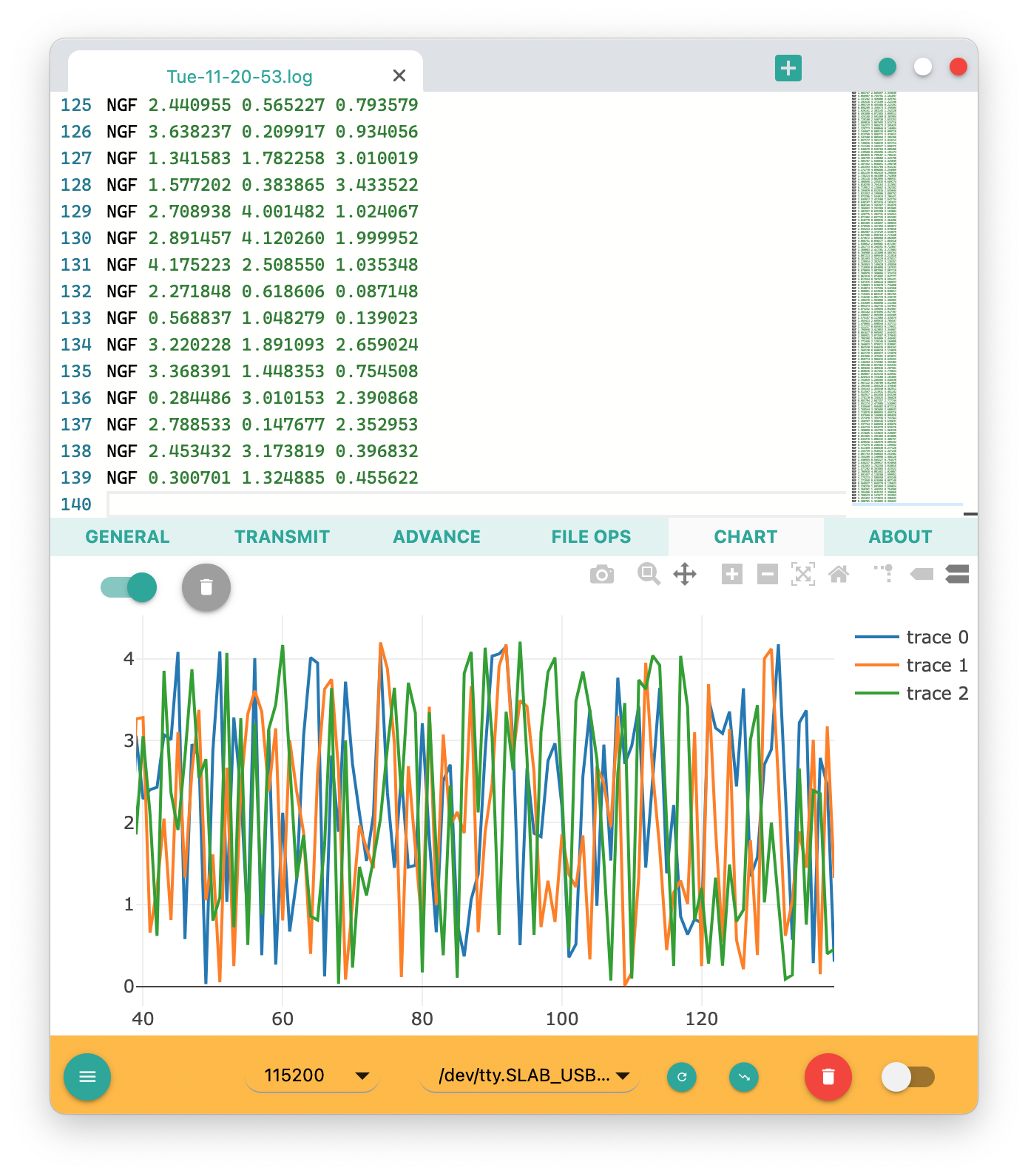Turn off the teal chart enable switch
The width and height of the screenshot is (1028, 1176).
[129, 588]
